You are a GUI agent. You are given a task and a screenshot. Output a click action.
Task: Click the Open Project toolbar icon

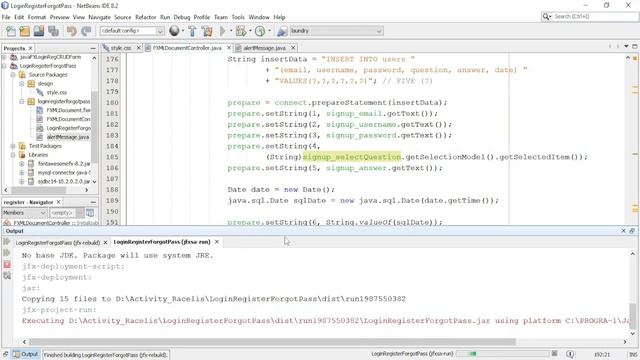39,31
